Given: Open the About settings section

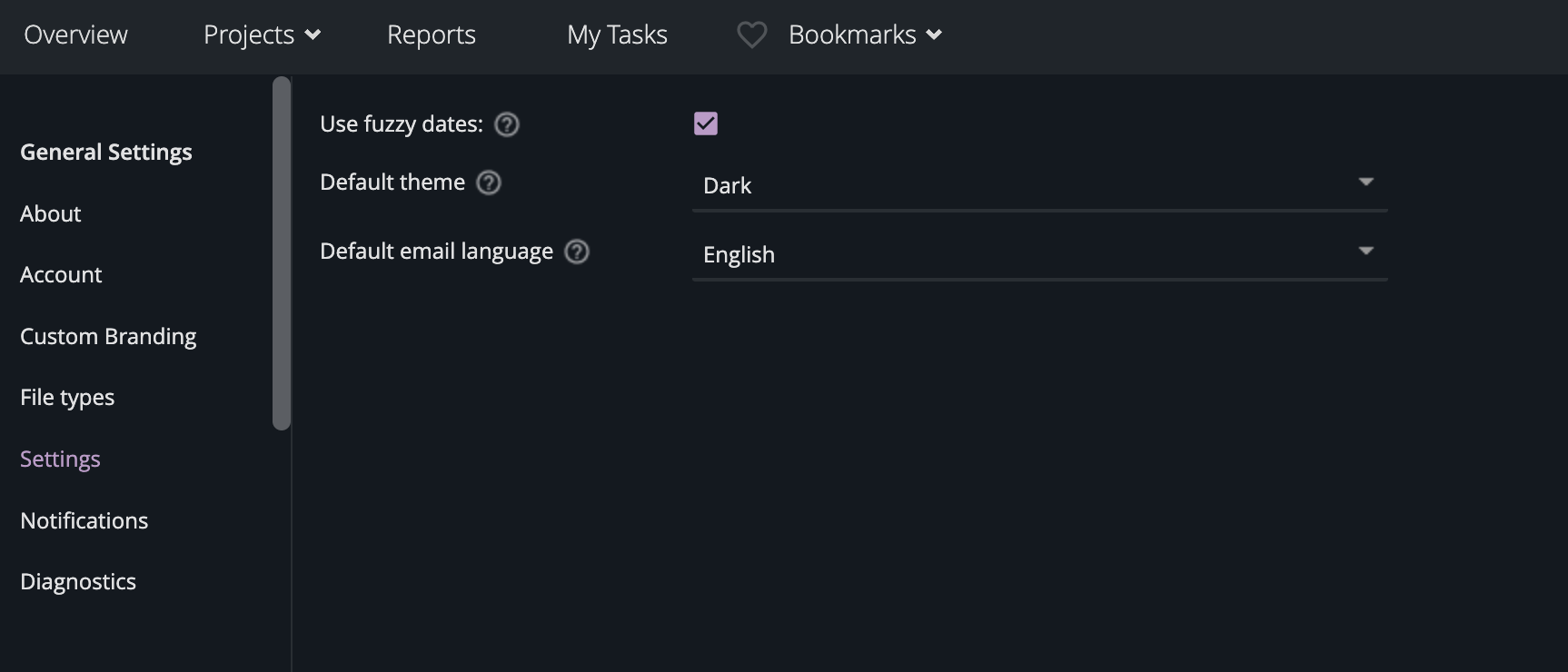Looking at the screenshot, I should pos(51,213).
